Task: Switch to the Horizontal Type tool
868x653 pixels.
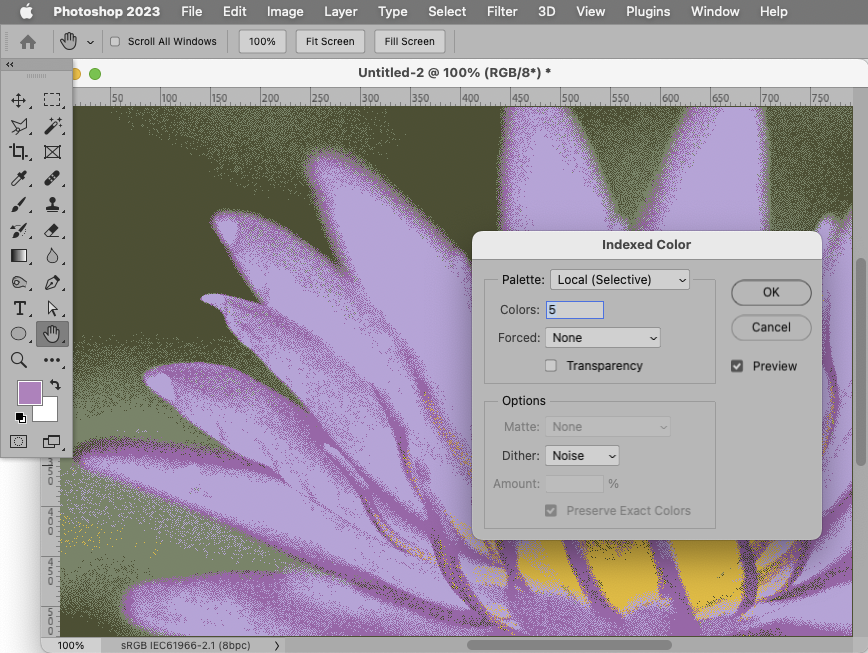Action: pos(18,309)
